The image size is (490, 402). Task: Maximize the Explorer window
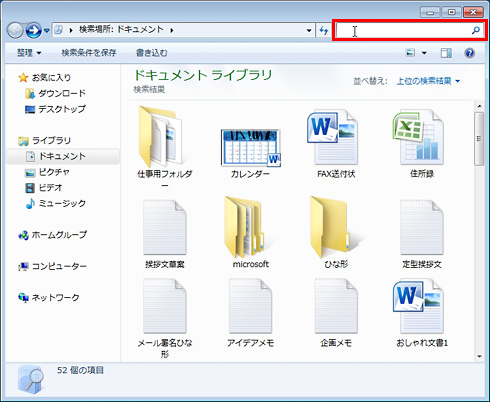(x=451, y=12)
